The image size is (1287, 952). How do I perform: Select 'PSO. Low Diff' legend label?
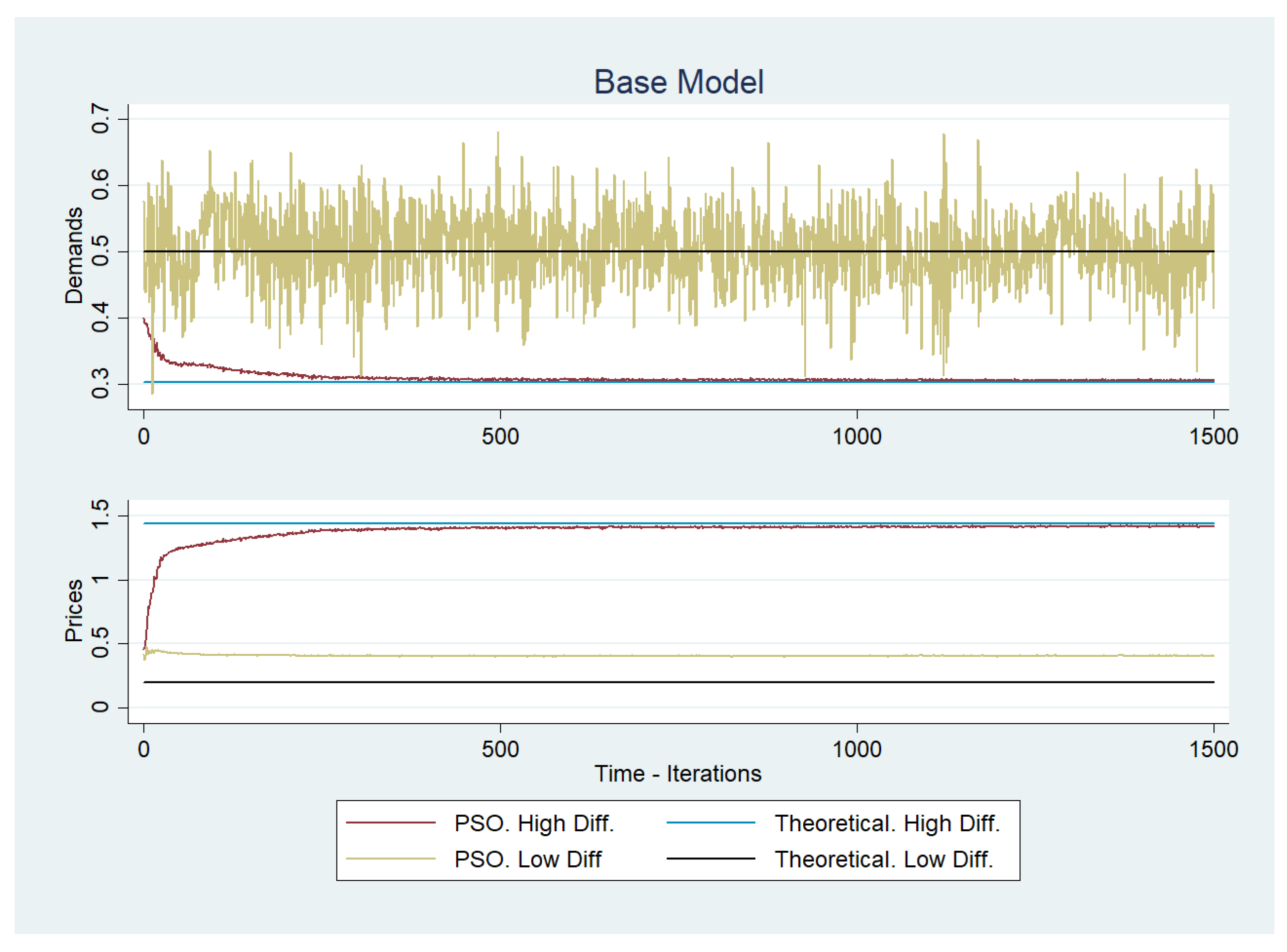coord(527,859)
